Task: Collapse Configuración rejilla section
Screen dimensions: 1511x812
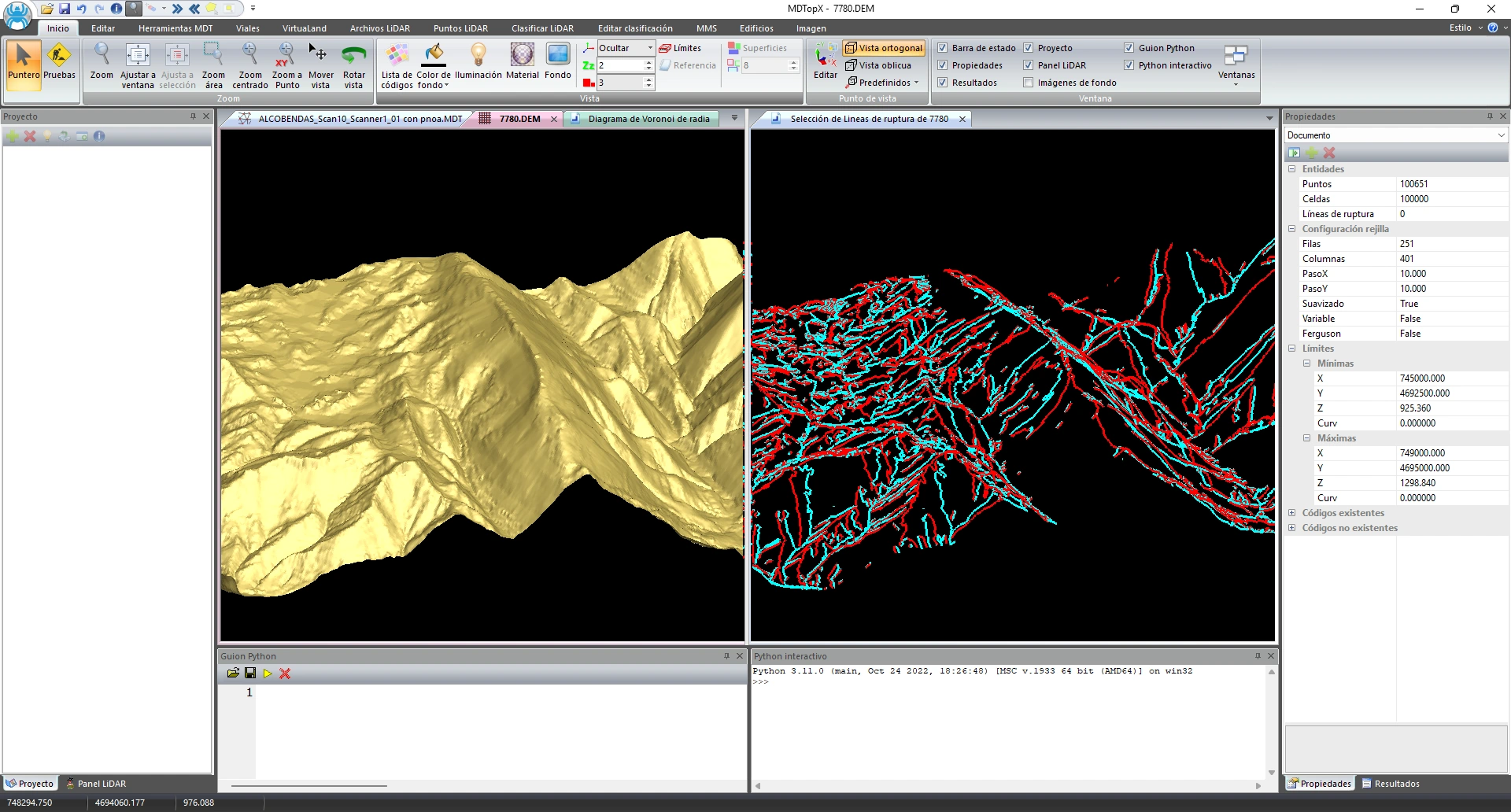Action: (1291, 229)
